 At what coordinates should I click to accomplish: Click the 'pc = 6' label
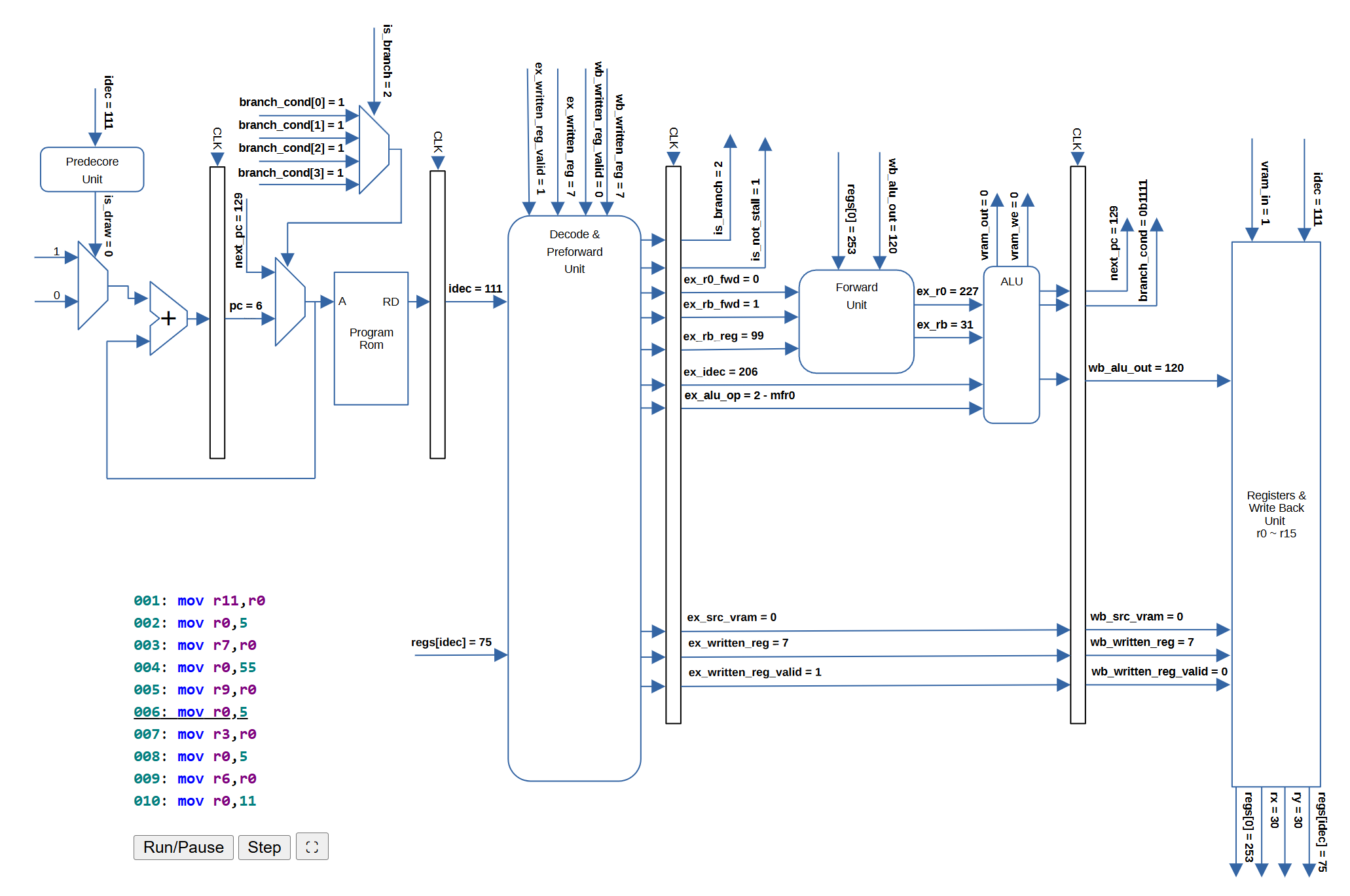[x=246, y=306]
